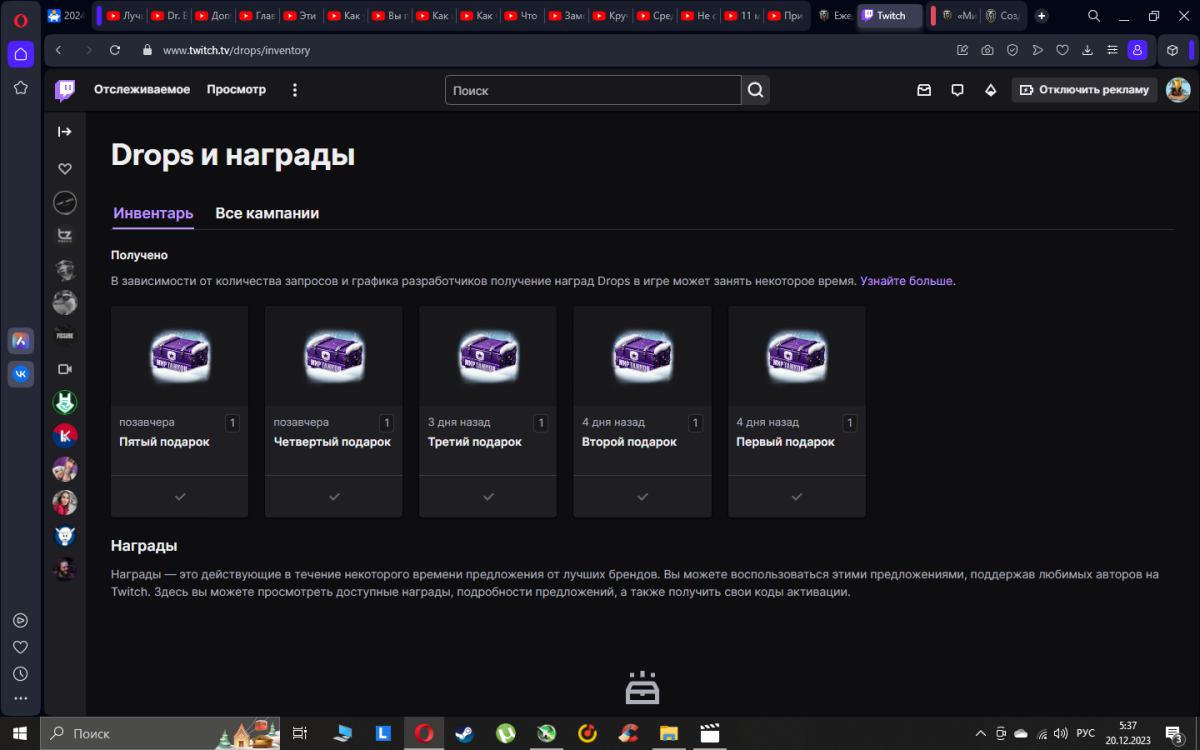
Task: Open Opera bookmarks star in sidebar
Action: pos(20,88)
